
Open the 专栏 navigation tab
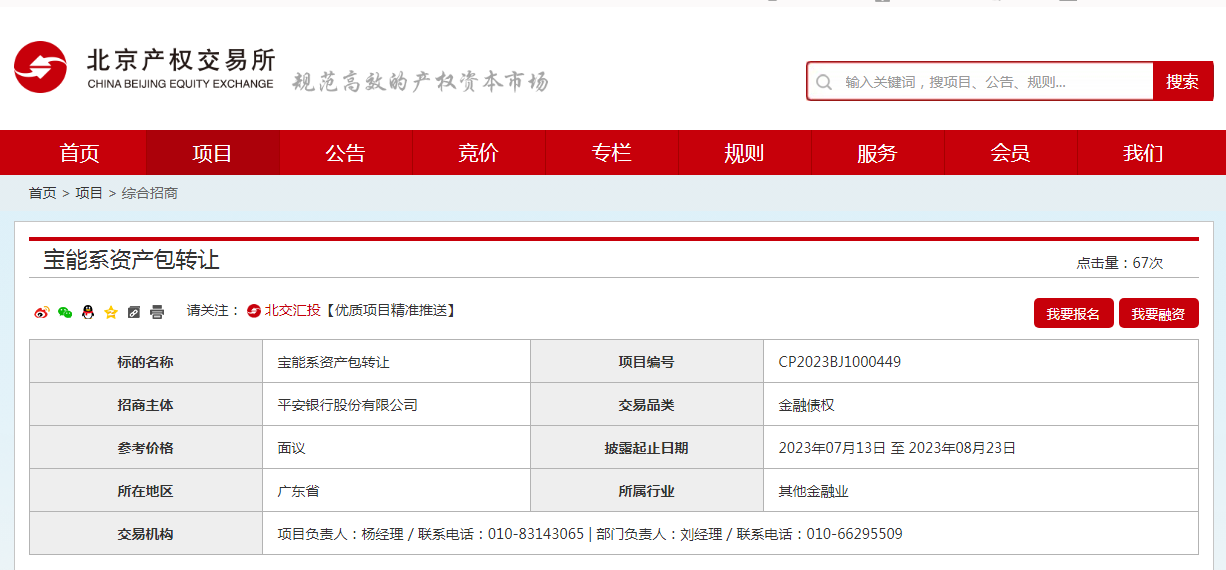pyautogui.click(x=612, y=153)
